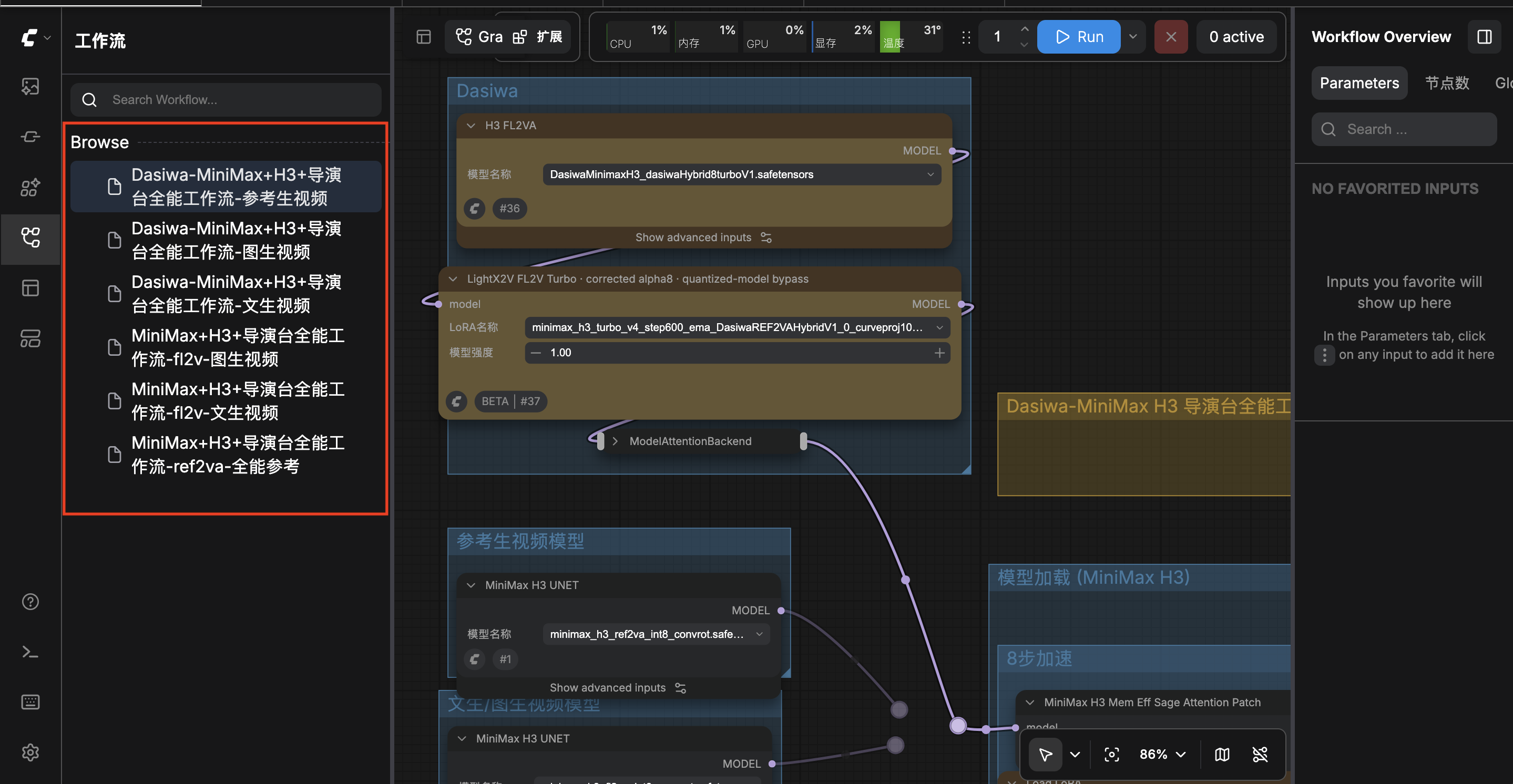Open workflow ending in 参考生视频
The image size is (1513, 784).
(x=226, y=187)
